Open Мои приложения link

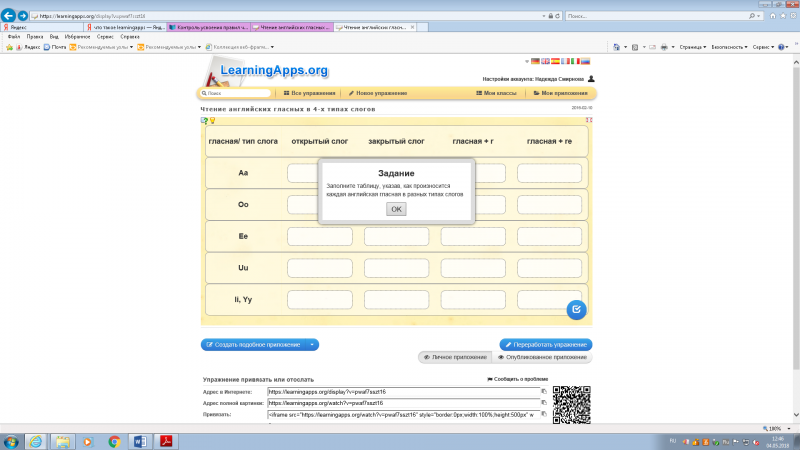pos(561,93)
